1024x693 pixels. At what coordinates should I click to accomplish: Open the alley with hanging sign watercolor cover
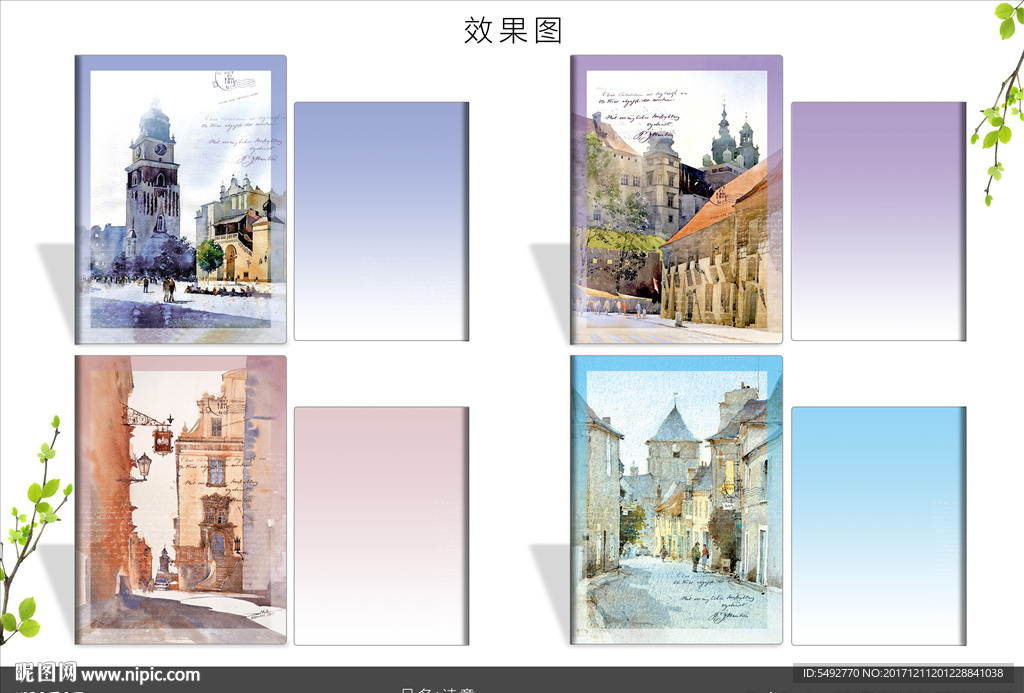pos(181,500)
